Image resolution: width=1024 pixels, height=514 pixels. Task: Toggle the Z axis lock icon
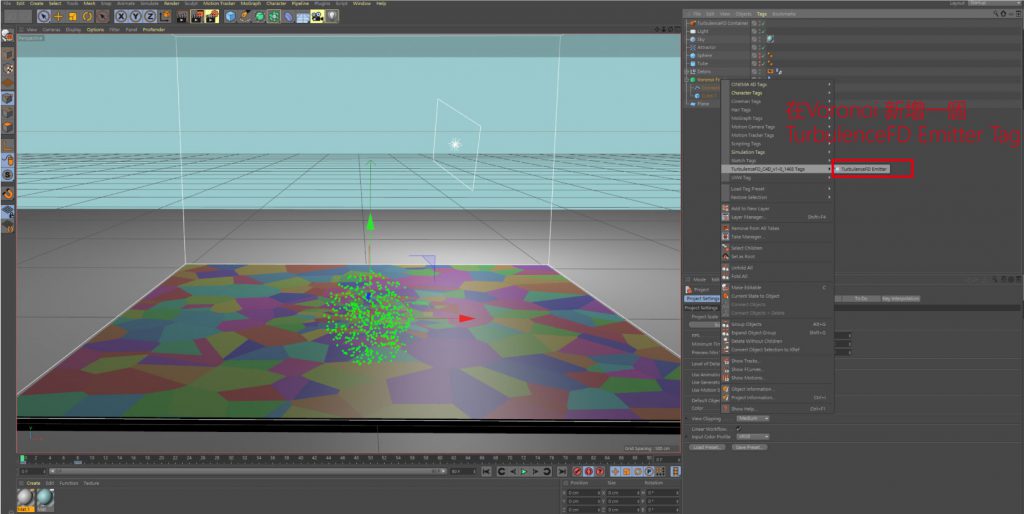(x=149, y=16)
